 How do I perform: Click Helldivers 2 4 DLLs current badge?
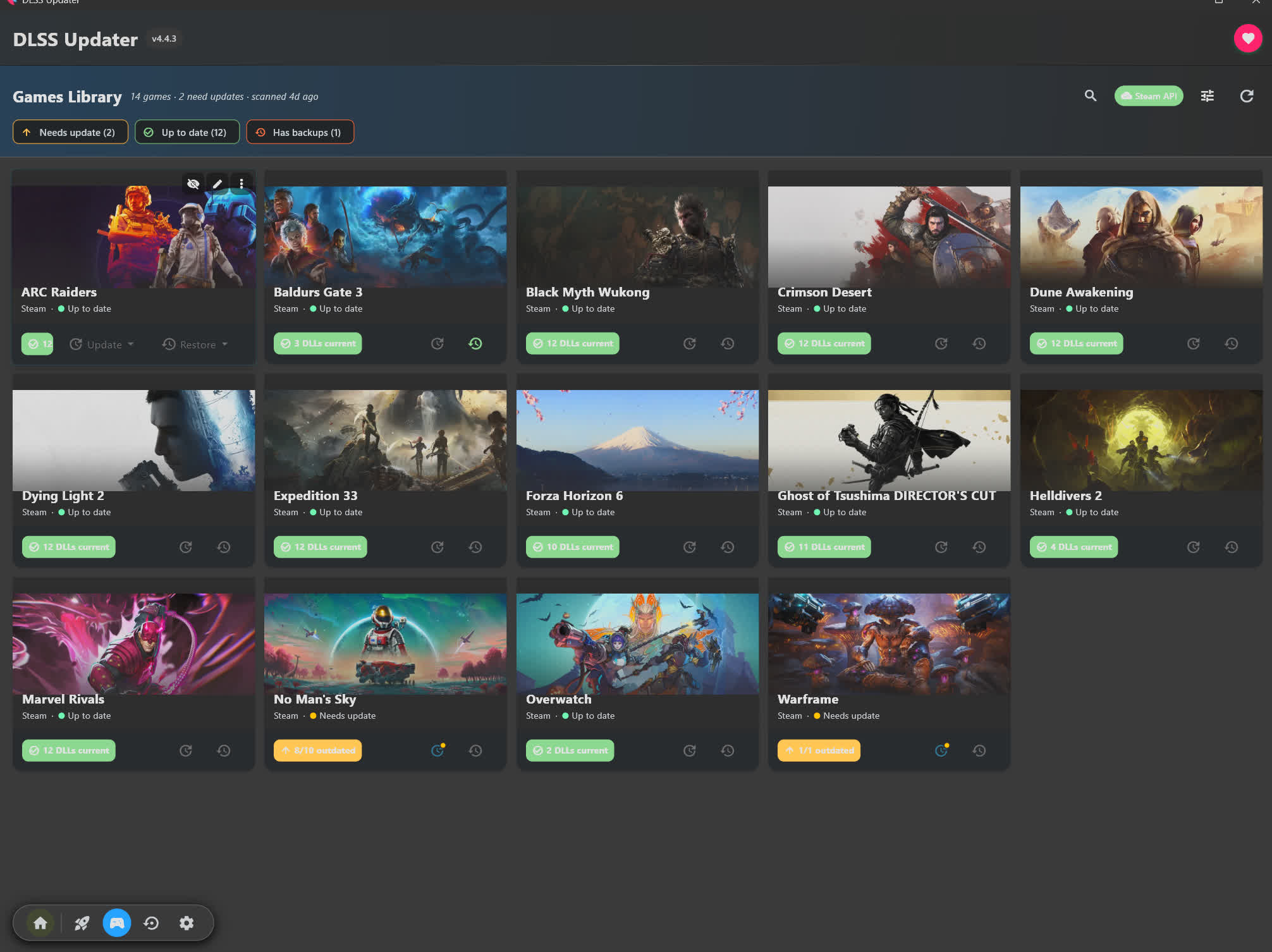pos(1073,547)
